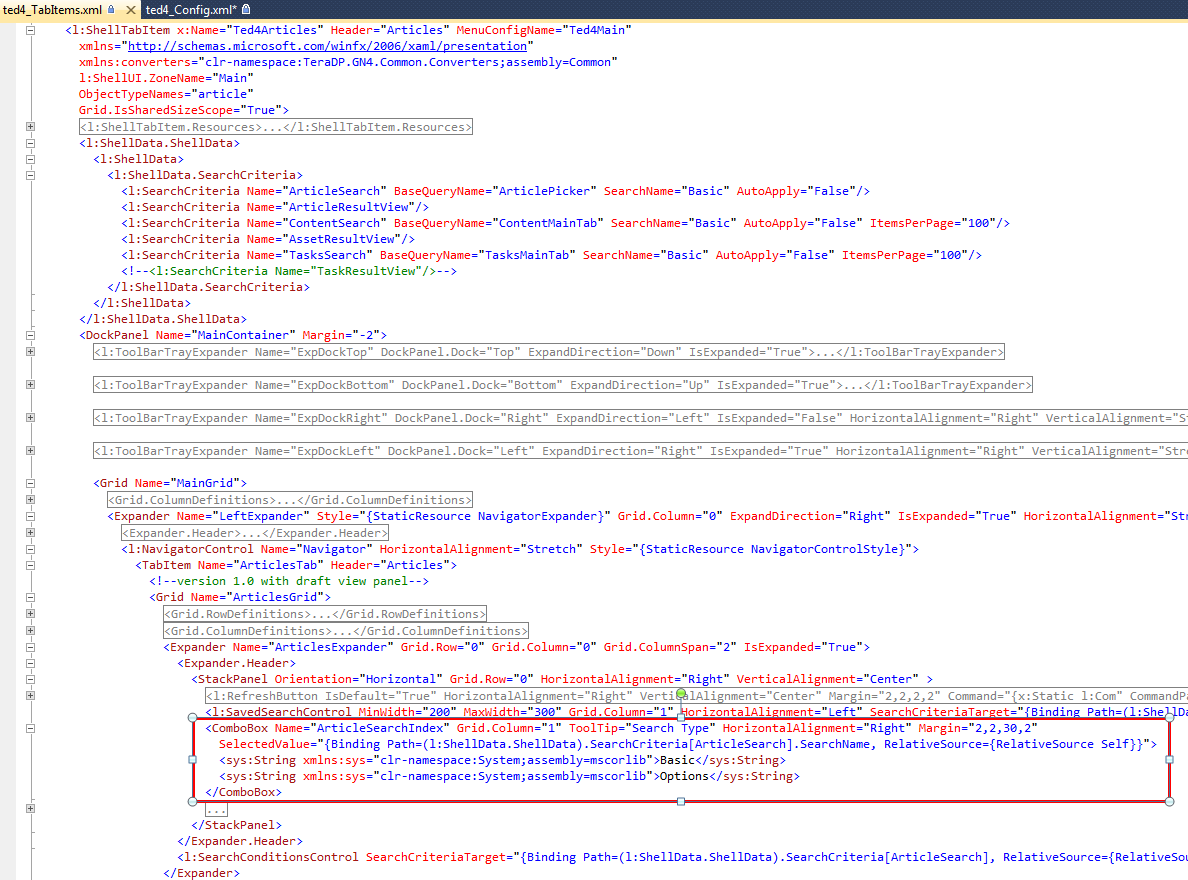Click the SelectedValue binding line in ComboBox

688,744
